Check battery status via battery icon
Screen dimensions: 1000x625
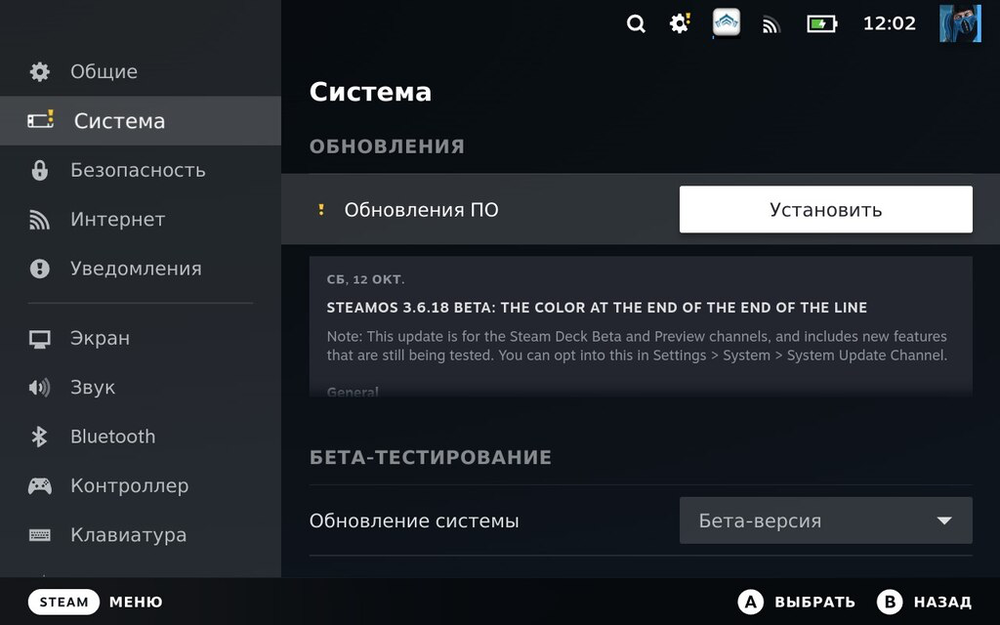tap(821, 23)
